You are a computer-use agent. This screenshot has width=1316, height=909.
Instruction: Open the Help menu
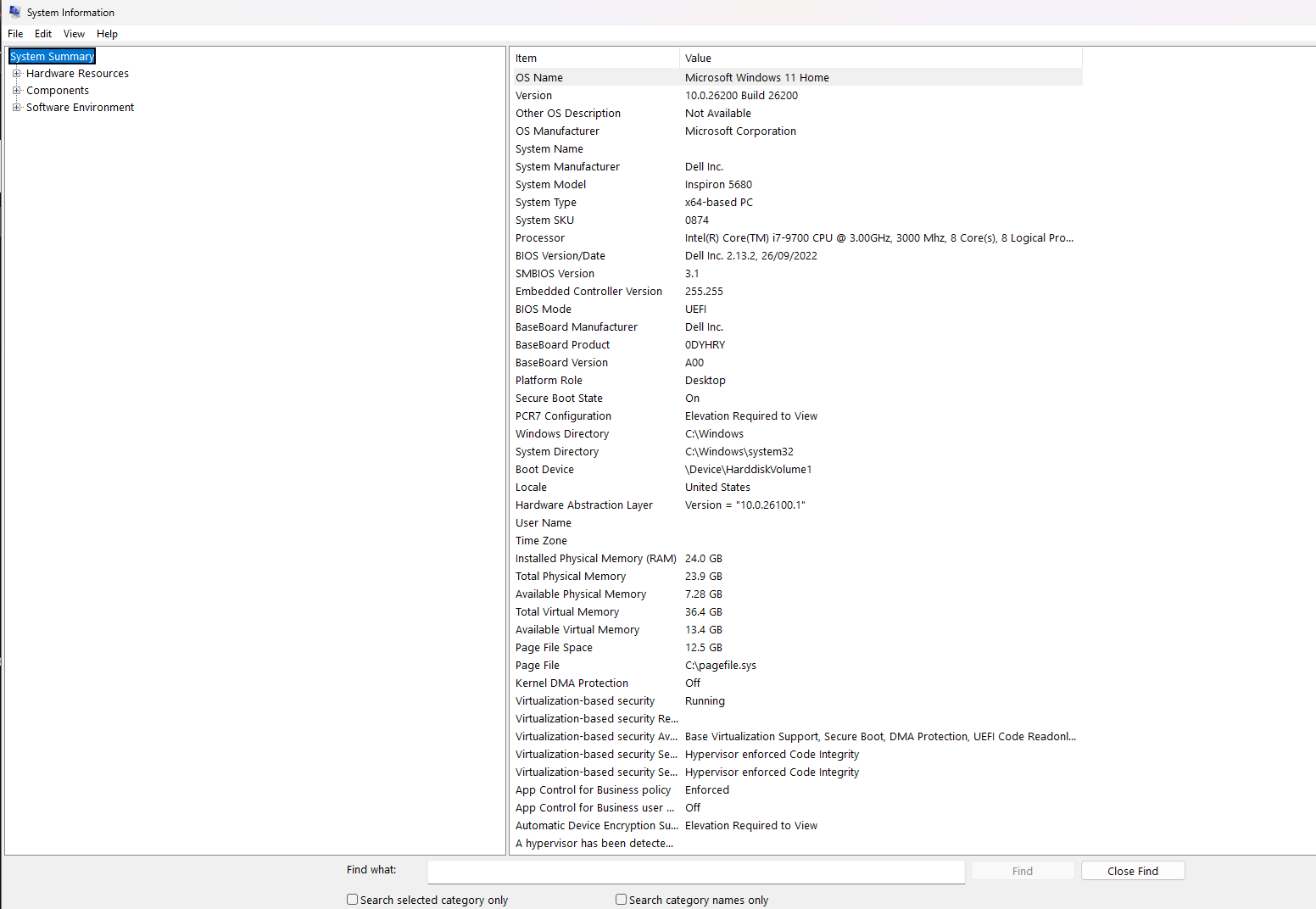pos(107,34)
